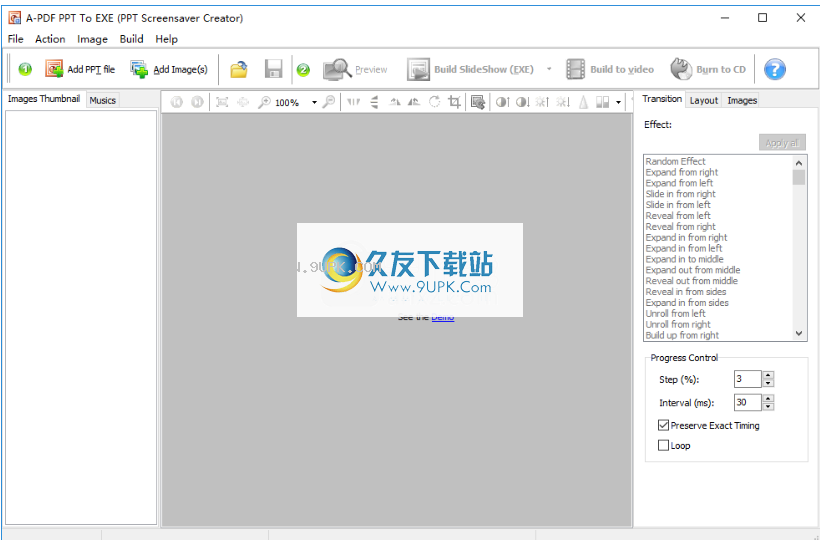
Task: Click the color effects split icon
Action: click(x=602, y=102)
